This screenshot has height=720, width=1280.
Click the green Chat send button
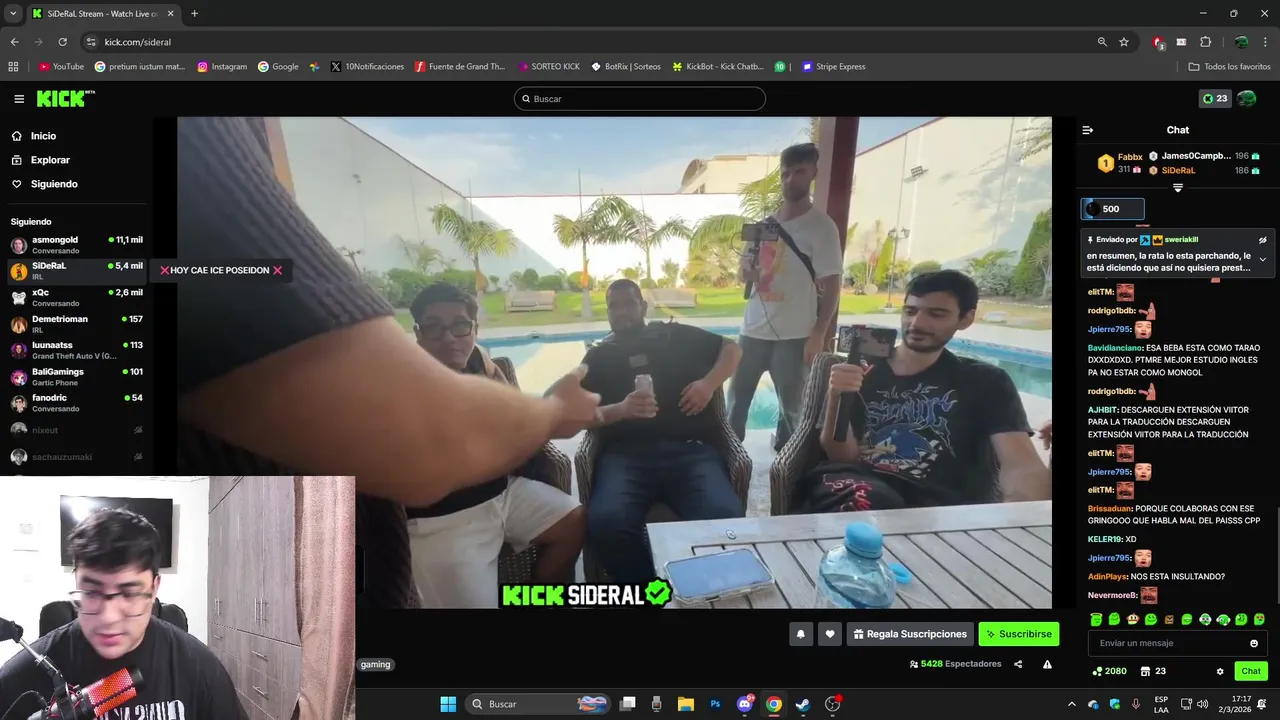[x=1251, y=671]
